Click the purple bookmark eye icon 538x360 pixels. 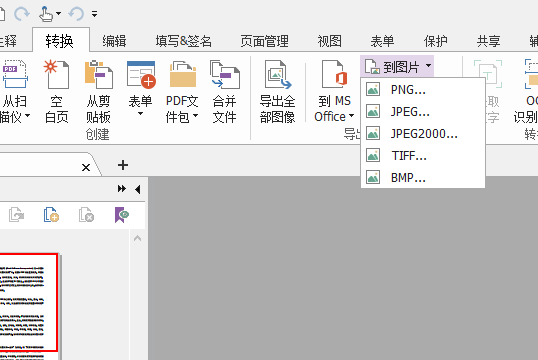tap(121, 215)
